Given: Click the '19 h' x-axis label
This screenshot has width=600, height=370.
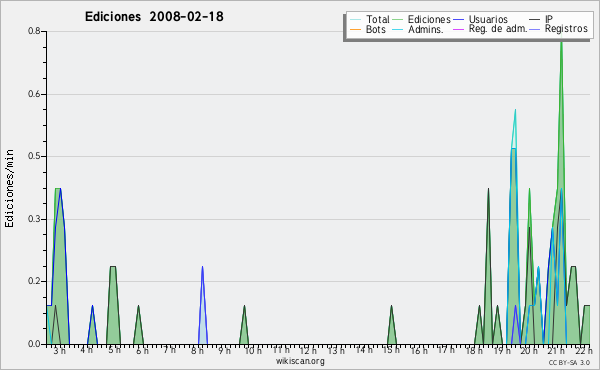Looking at the screenshot, I should (502, 350).
